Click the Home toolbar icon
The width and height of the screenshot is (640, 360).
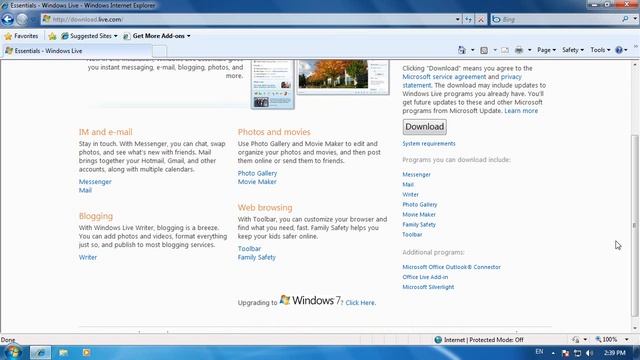[462, 50]
